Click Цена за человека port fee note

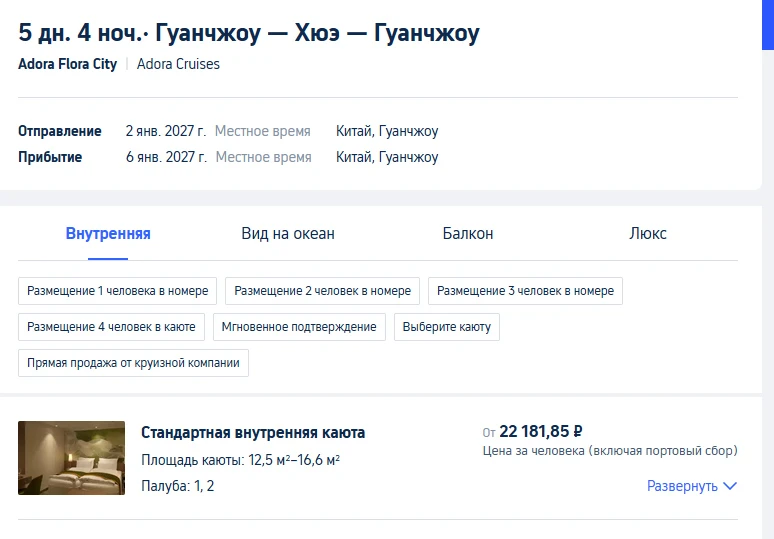610,451
